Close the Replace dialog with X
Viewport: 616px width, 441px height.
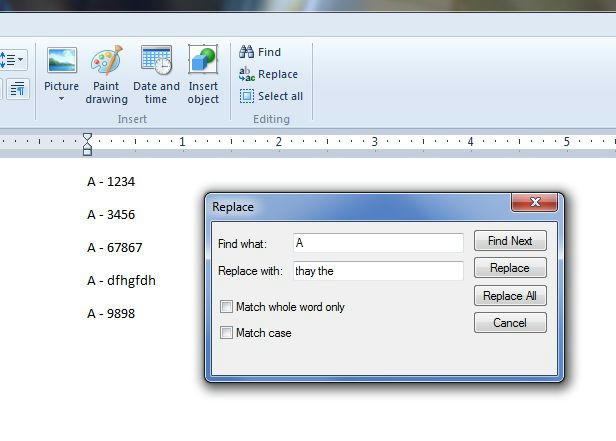[x=534, y=202]
